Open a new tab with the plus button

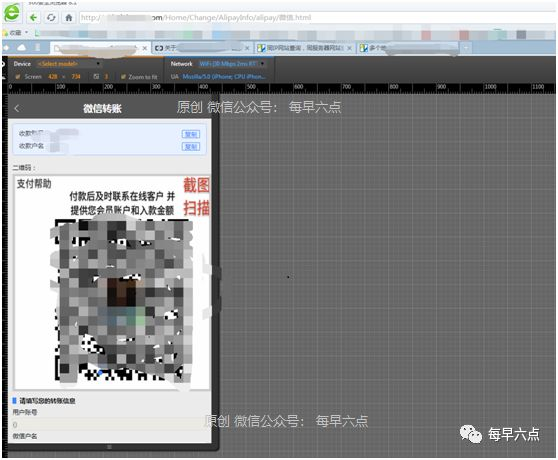point(466,48)
